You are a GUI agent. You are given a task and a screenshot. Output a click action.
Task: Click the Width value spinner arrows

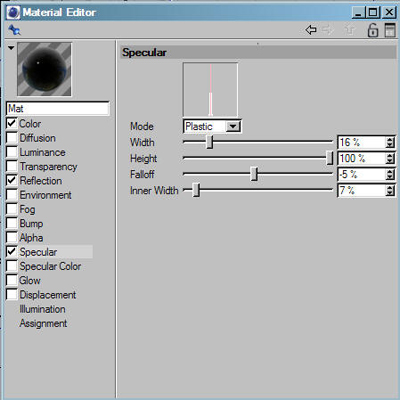coord(390,142)
